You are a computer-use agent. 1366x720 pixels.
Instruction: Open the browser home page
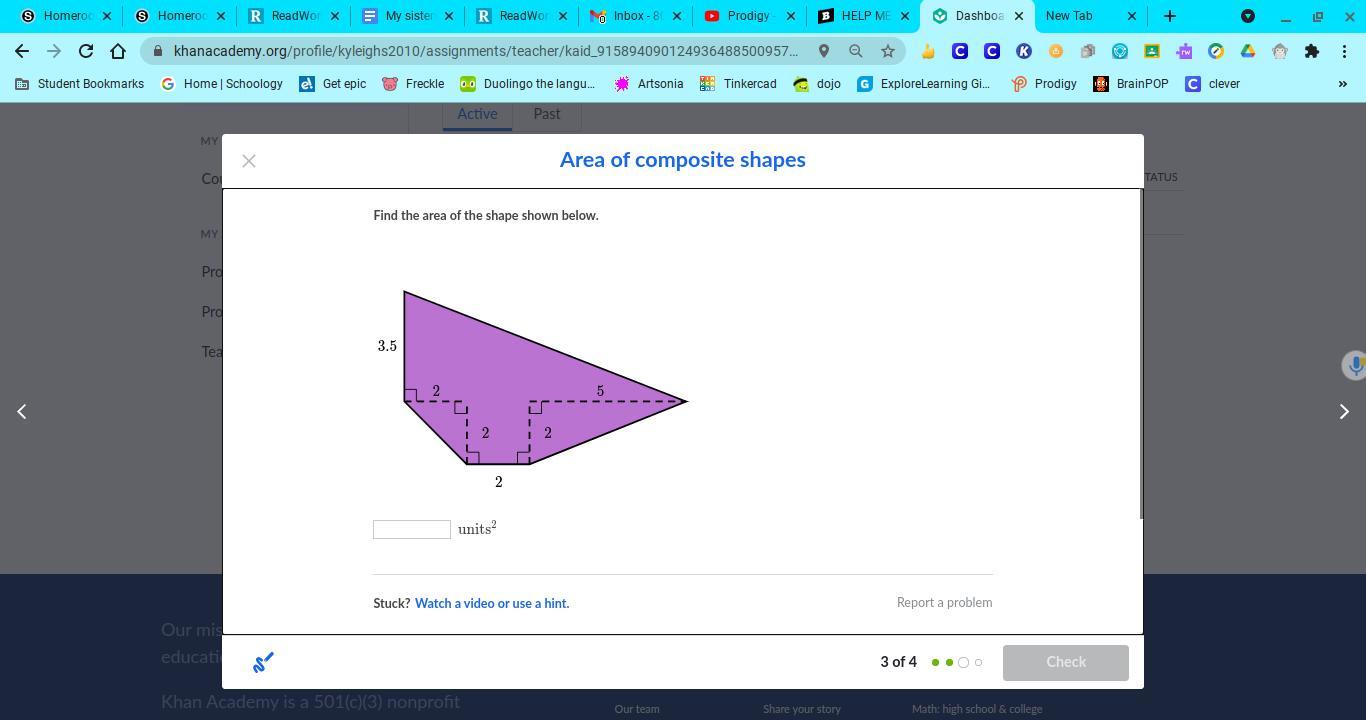[x=118, y=51]
